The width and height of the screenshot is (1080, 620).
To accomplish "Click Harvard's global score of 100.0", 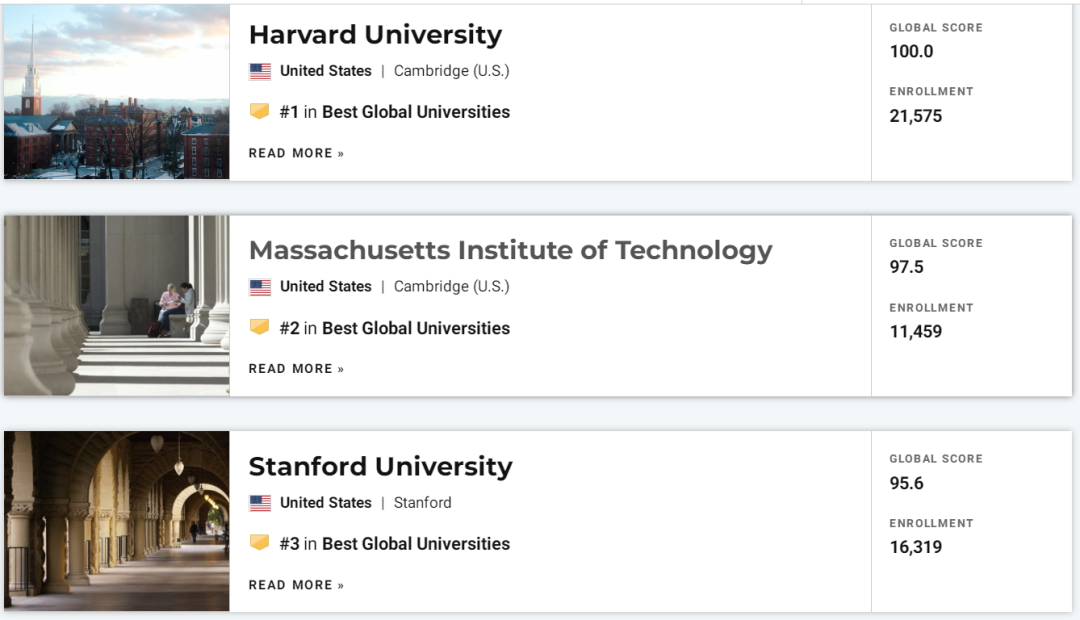I will tap(911, 51).
